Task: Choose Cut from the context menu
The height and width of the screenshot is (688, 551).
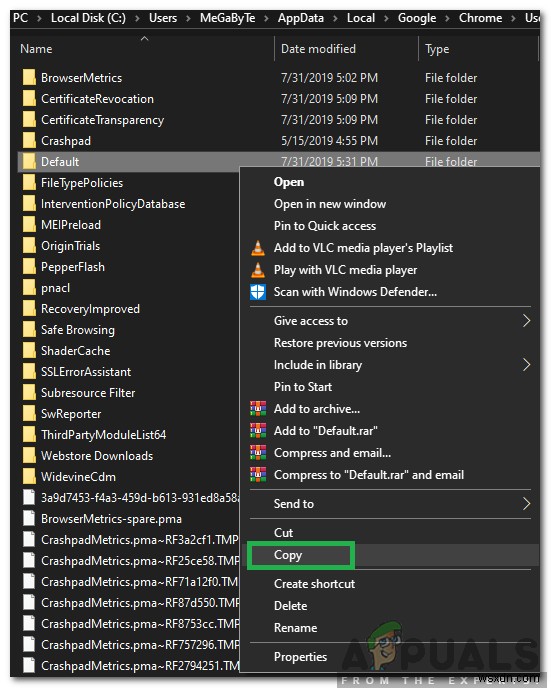Action: 283,533
